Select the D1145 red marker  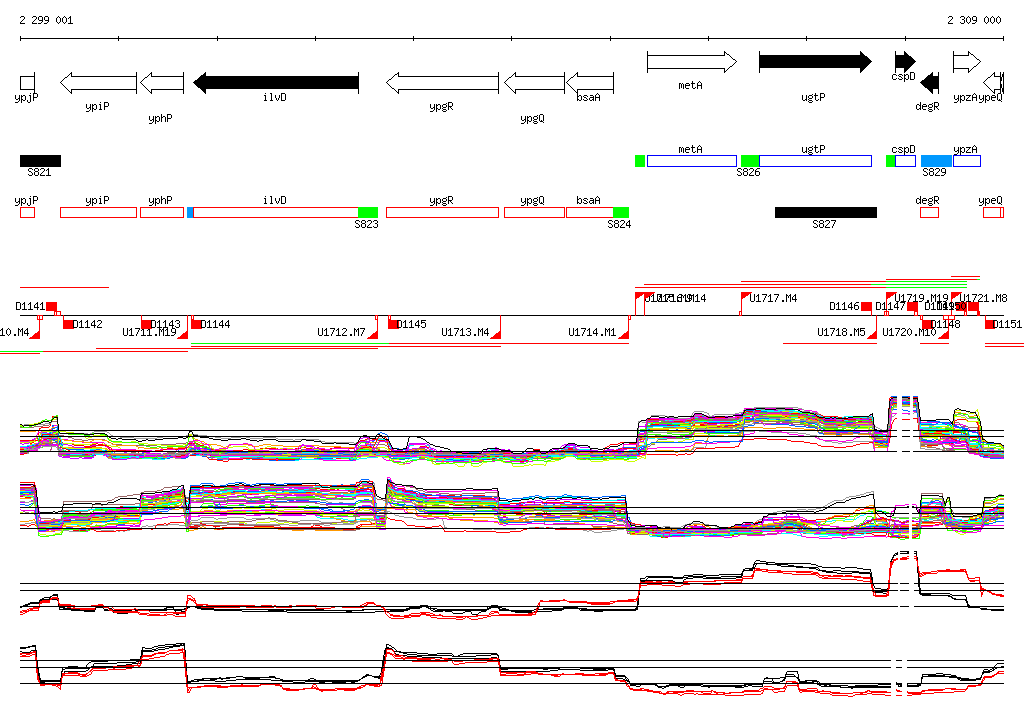tap(394, 324)
